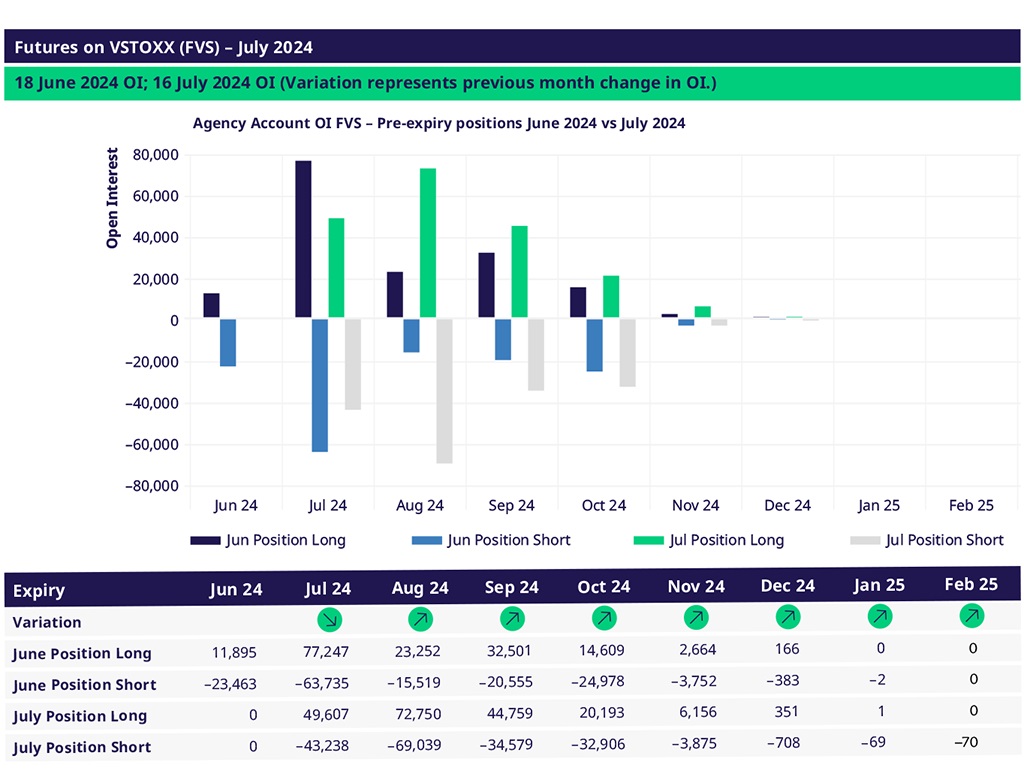
Task: Click the Nov 24 column header in the table
Action: (x=696, y=587)
